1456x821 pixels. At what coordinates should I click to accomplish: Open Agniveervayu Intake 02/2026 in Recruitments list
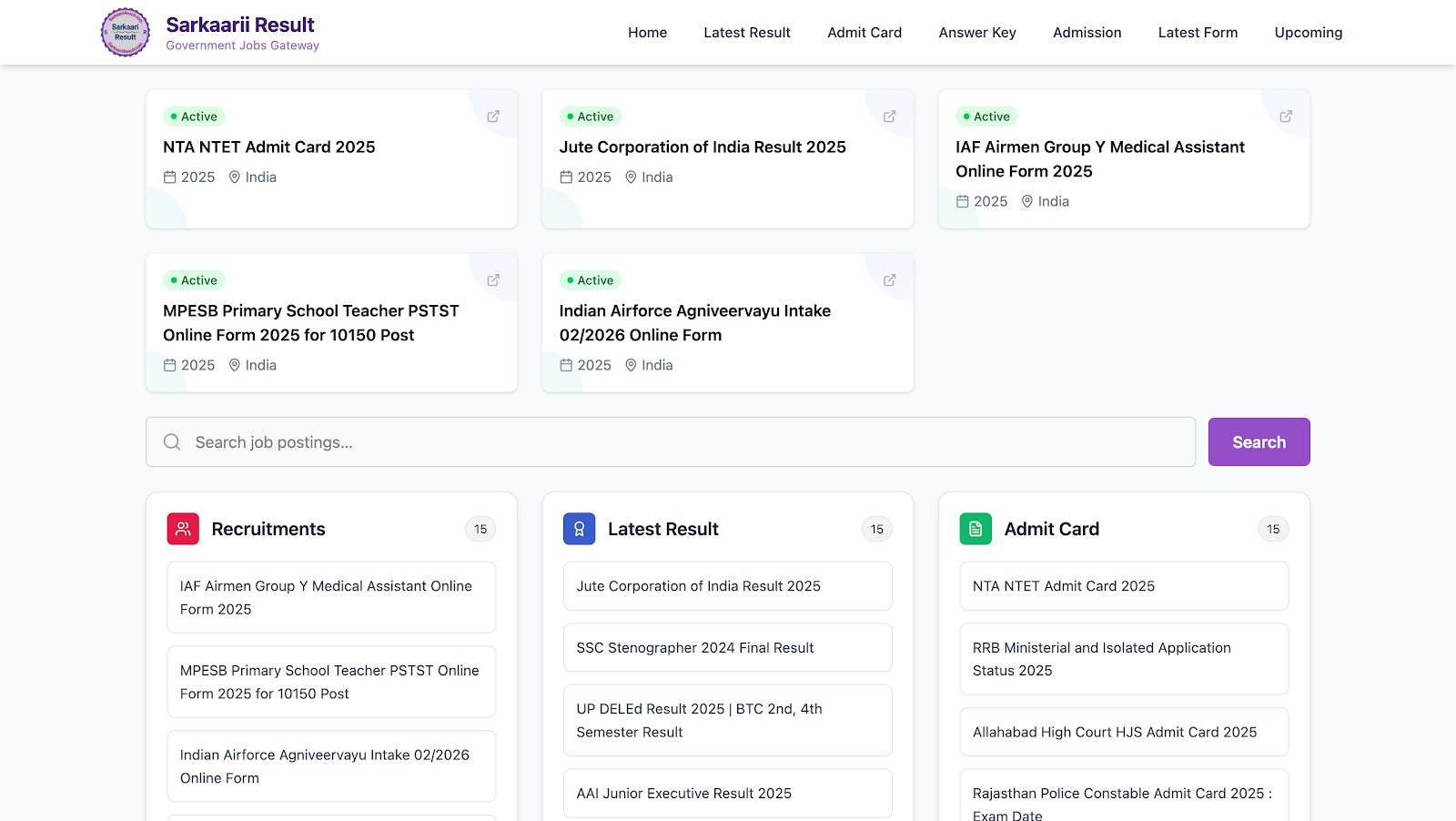(331, 766)
